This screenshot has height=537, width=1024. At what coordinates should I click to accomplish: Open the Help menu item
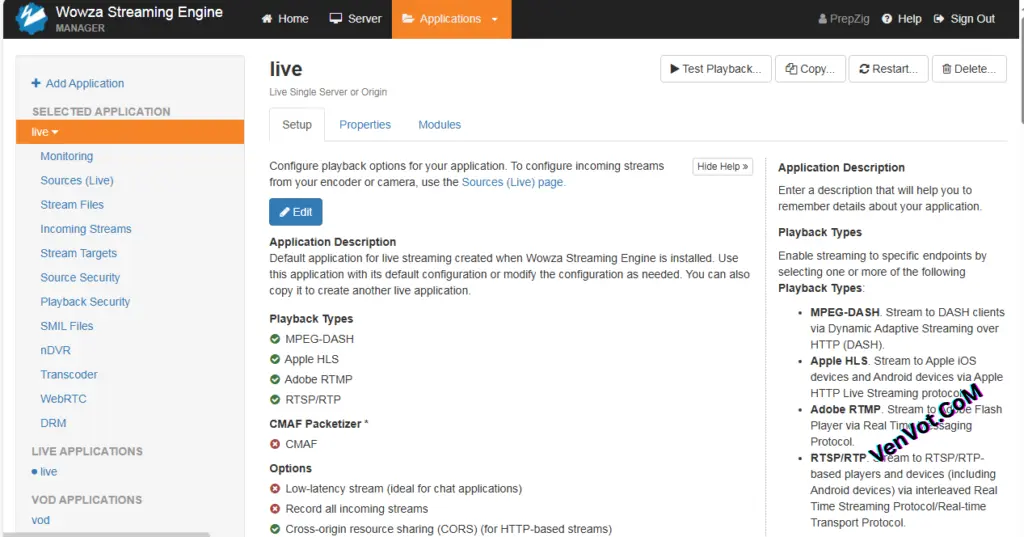[x=902, y=19]
